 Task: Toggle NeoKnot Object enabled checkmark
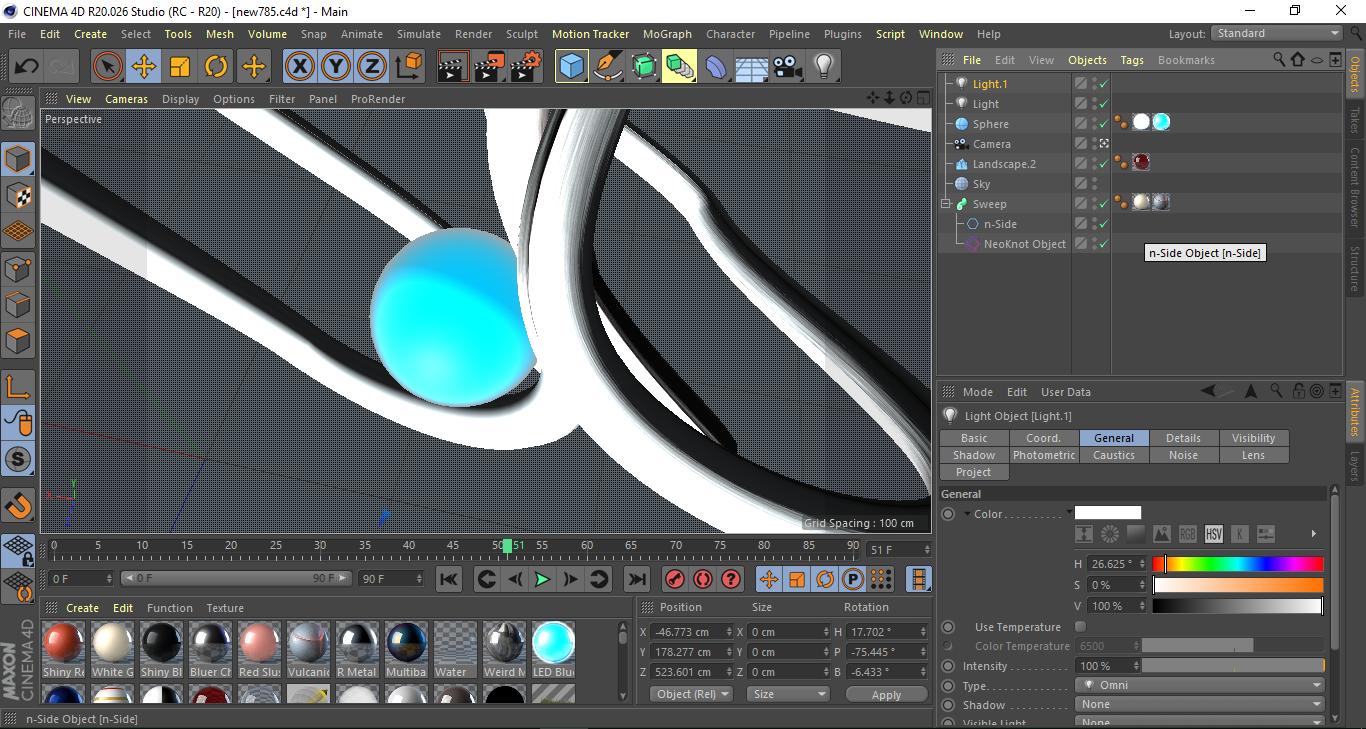(1103, 244)
